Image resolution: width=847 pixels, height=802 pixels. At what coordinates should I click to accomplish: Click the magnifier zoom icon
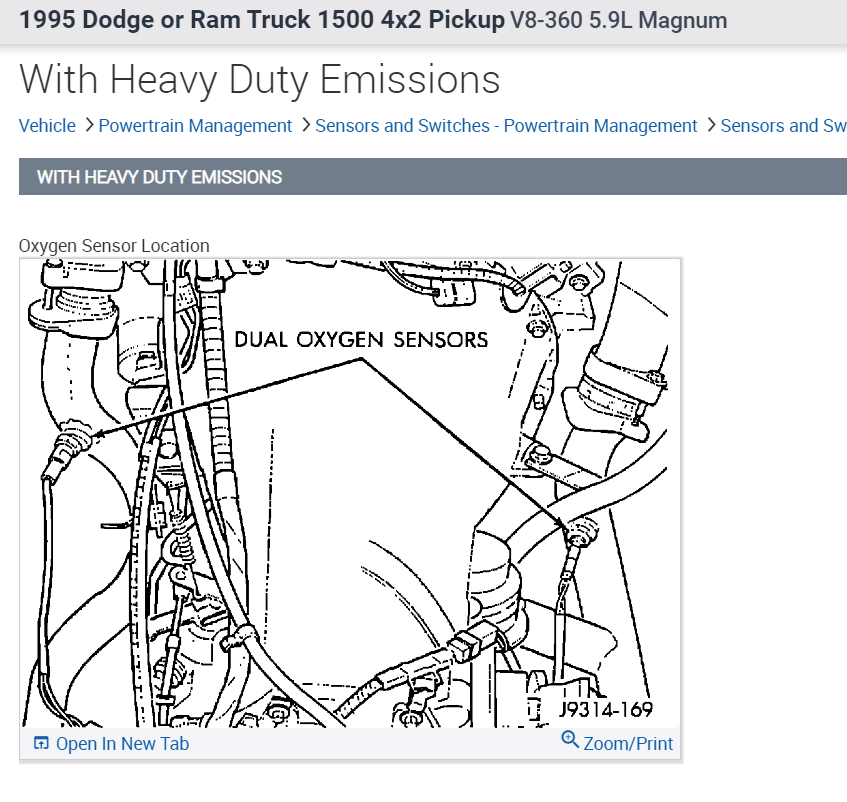pyautogui.click(x=570, y=739)
